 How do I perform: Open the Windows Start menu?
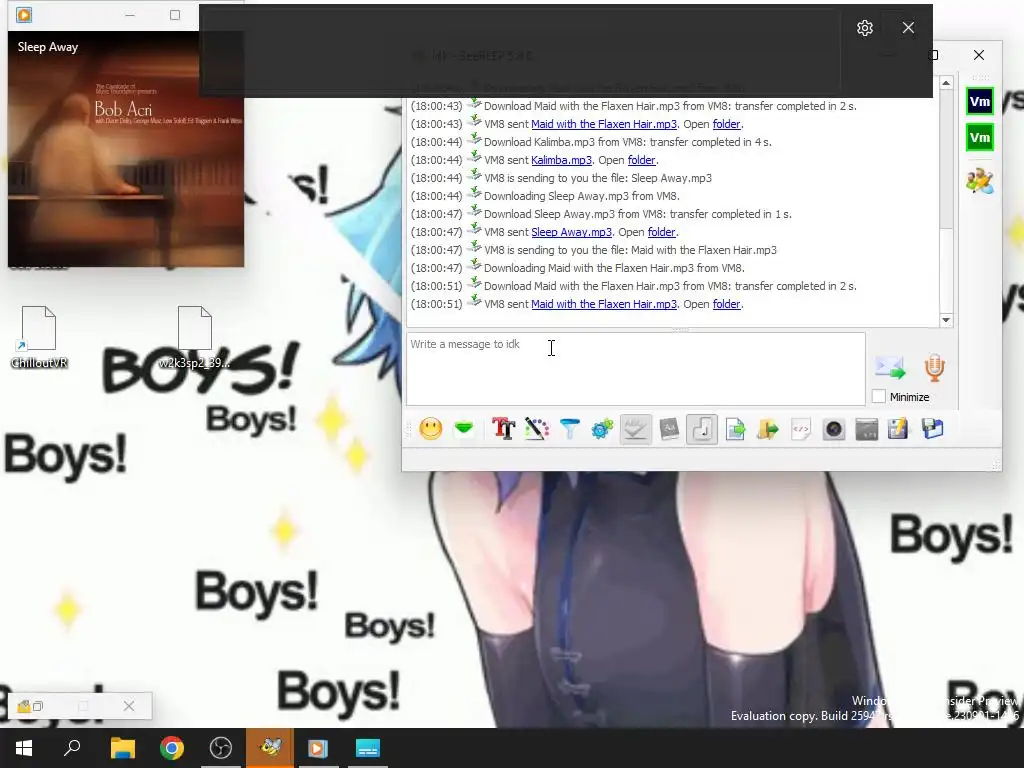point(24,748)
